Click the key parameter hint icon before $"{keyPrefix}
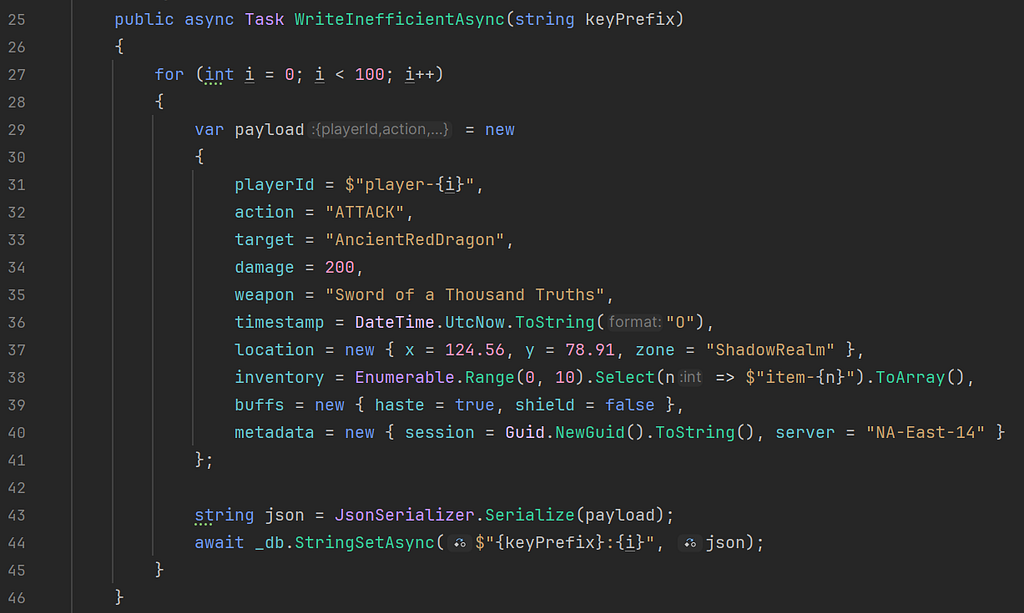The height and width of the screenshot is (613, 1024). 460,542
